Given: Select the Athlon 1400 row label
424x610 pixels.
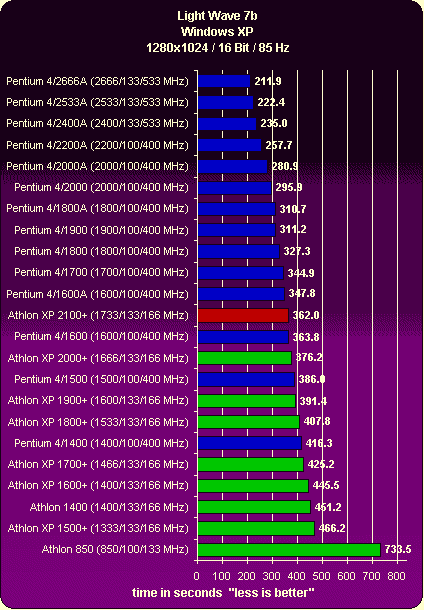Looking at the screenshot, I should tap(109, 507).
